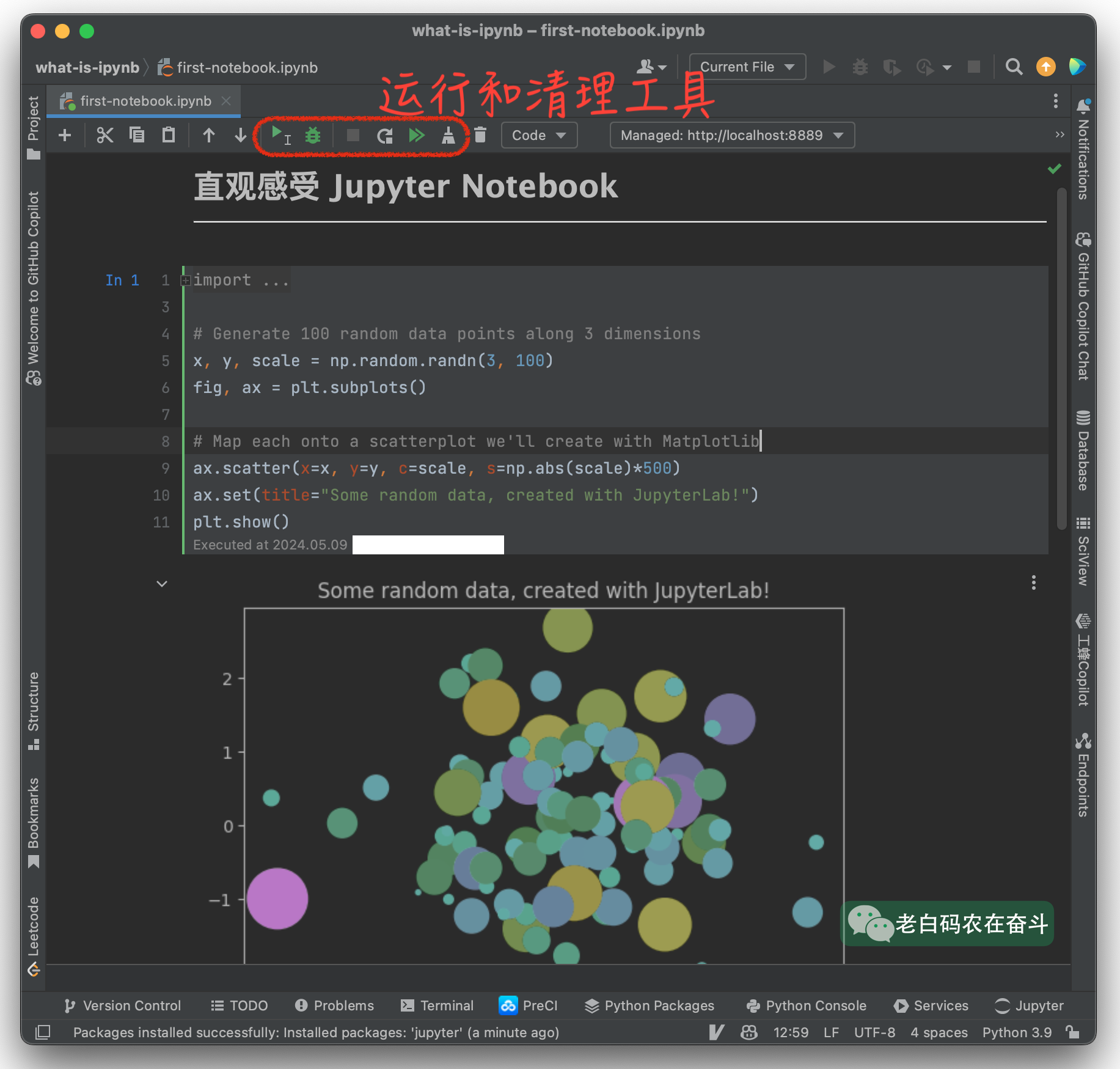Viewport: 1120px width, 1069px height.
Task: Open the GitHub Copilot Chat panel
Action: 1083,306
